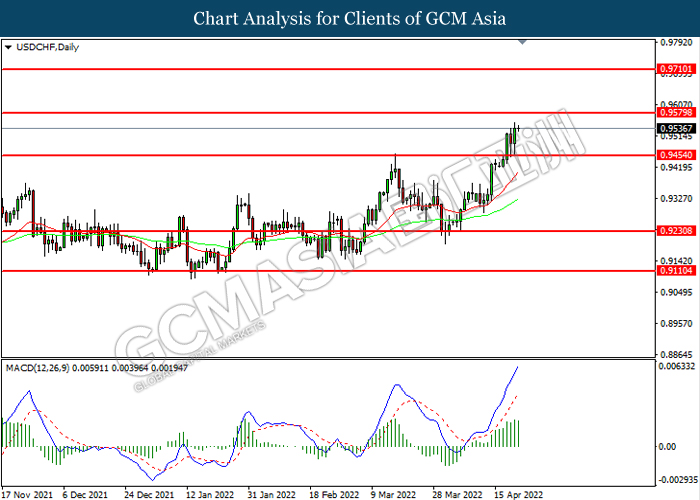Image resolution: width=700 pixels, height=500 pixels.
Task: Click the 0.94195 price axis value
Action: 676,167
